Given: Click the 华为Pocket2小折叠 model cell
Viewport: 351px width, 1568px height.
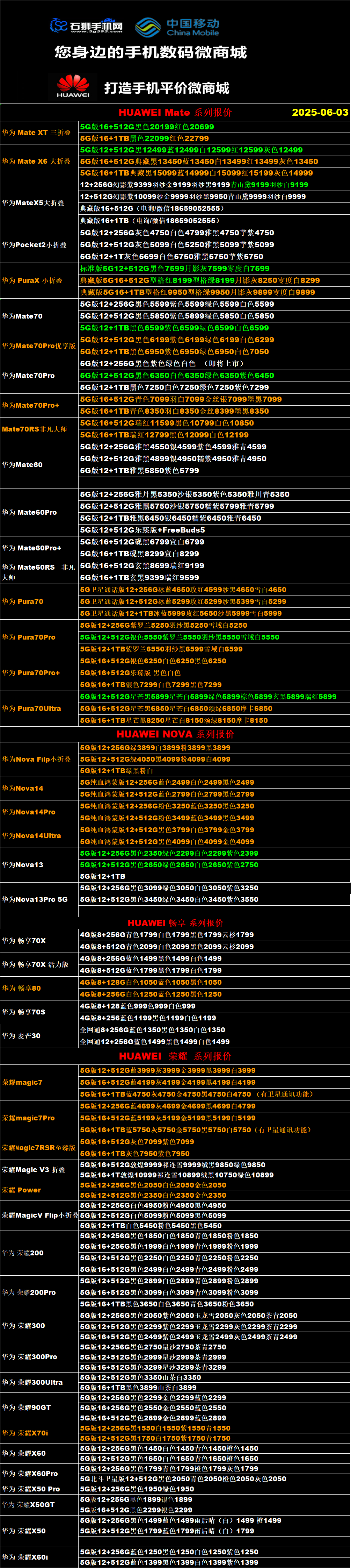Looking at the screenshot, I should click(x=39, y=245).
